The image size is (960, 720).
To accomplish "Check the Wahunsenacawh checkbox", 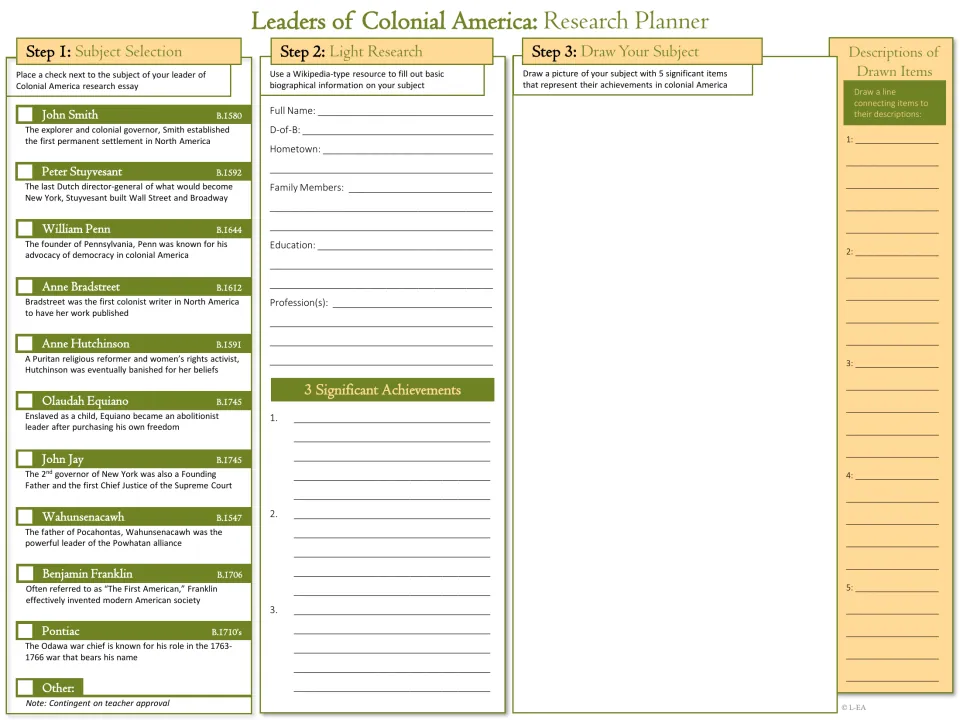I will point(25,517).
